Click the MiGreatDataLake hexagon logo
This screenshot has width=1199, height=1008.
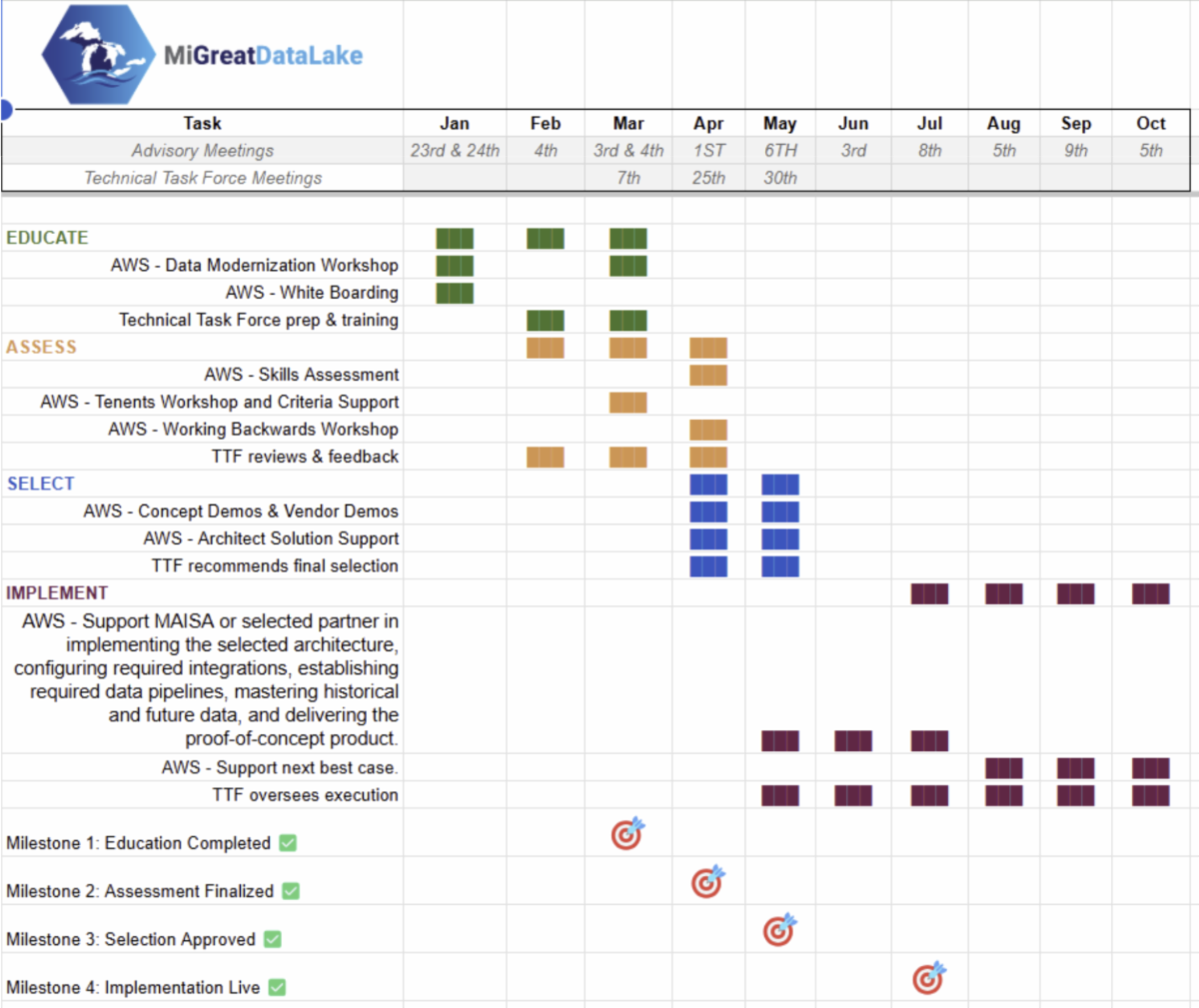tap(98, 55)
